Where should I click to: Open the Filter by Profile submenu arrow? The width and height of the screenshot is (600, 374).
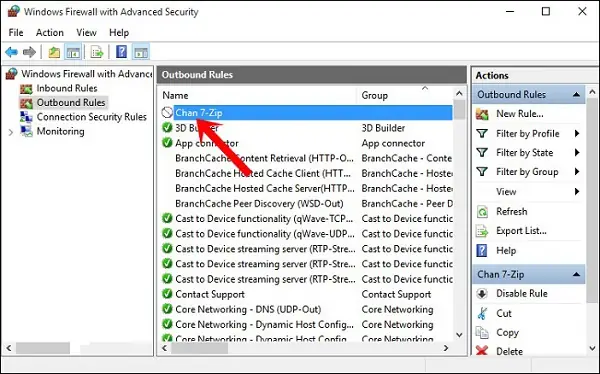click(577, 133)
